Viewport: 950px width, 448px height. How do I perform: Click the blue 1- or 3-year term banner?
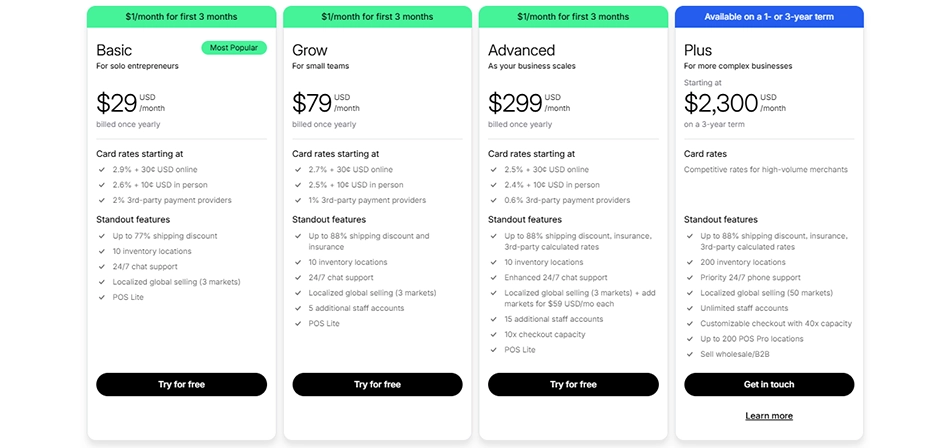768,17
